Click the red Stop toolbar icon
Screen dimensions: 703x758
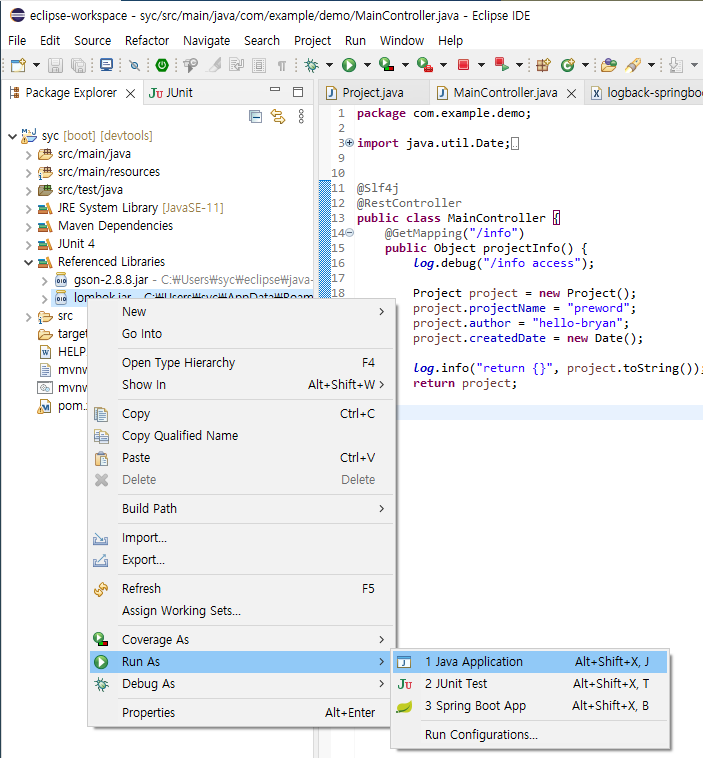coord(463,65)
